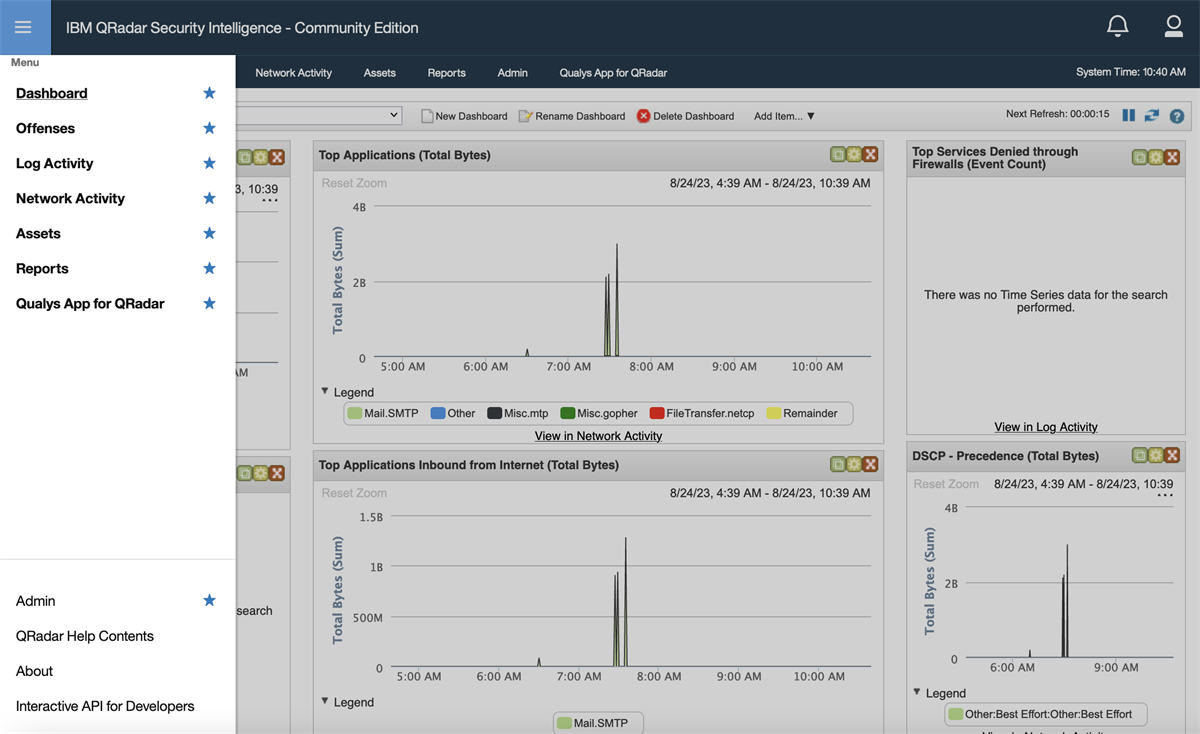Open the blue help question icon
1200x734 pixels.
pyautogui.click(x=1177, y=116)
